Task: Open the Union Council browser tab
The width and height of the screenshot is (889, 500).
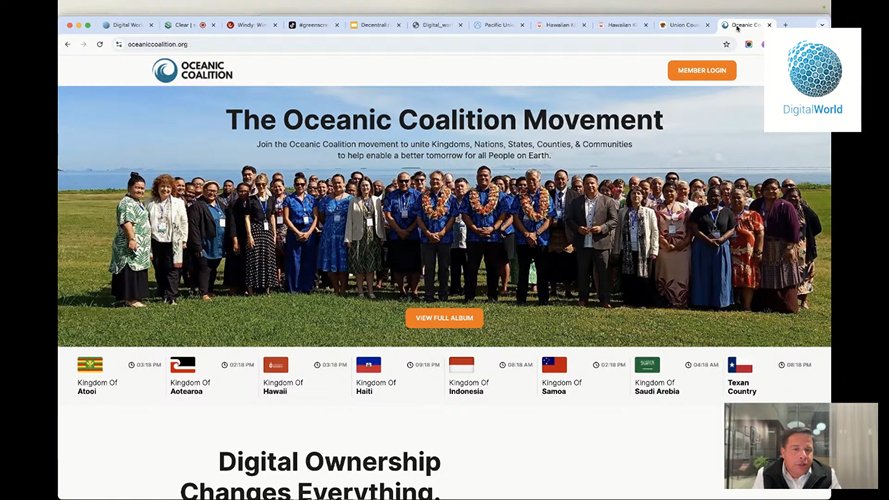Action: pyautogui.click(x=680, y=25)
